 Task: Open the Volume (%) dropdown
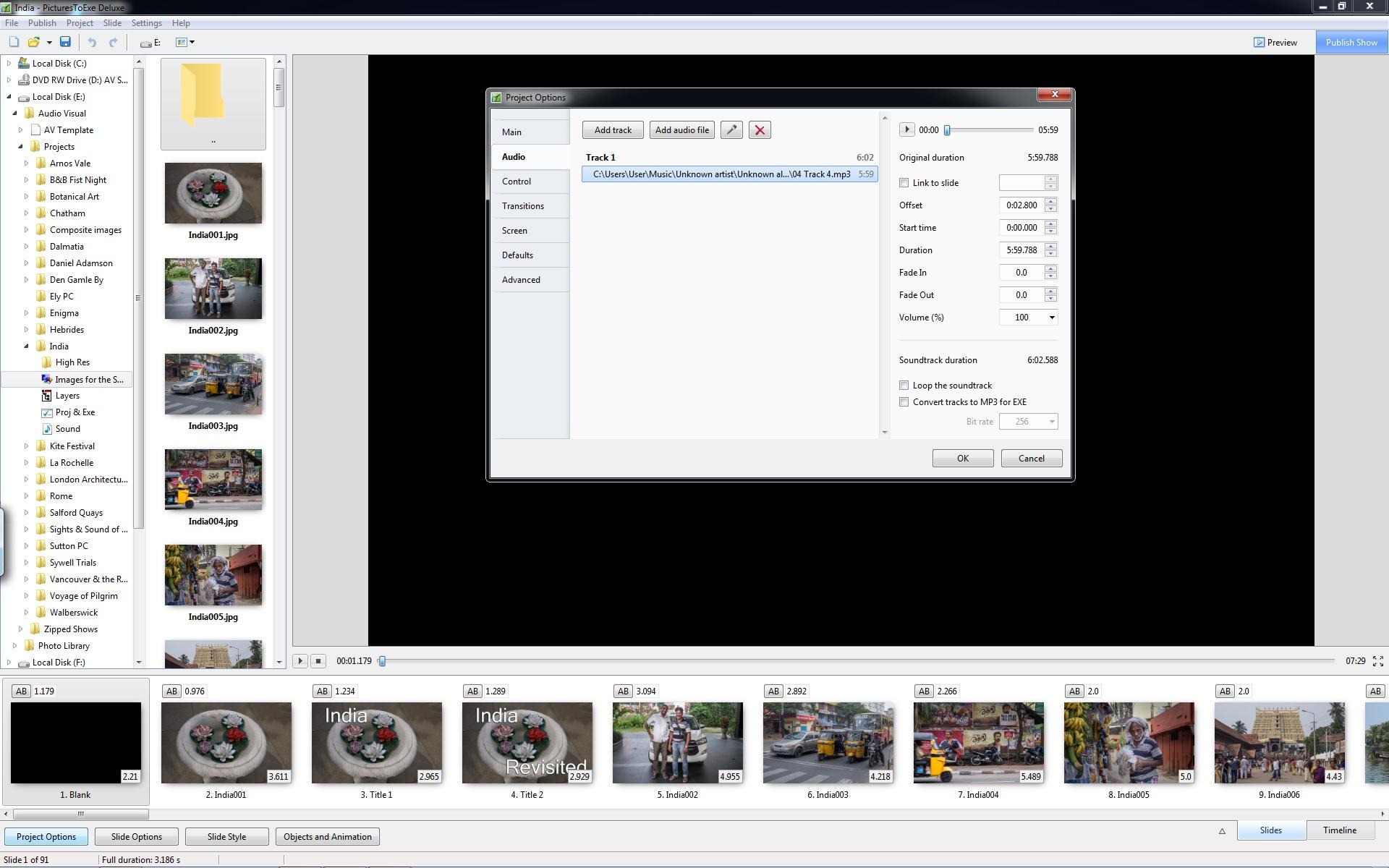point(1051,318)
